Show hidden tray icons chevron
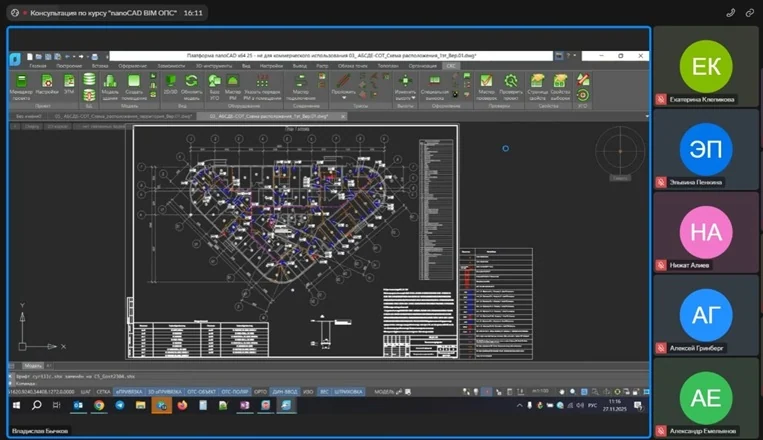 pyautogui.click(x=519, y=405)
